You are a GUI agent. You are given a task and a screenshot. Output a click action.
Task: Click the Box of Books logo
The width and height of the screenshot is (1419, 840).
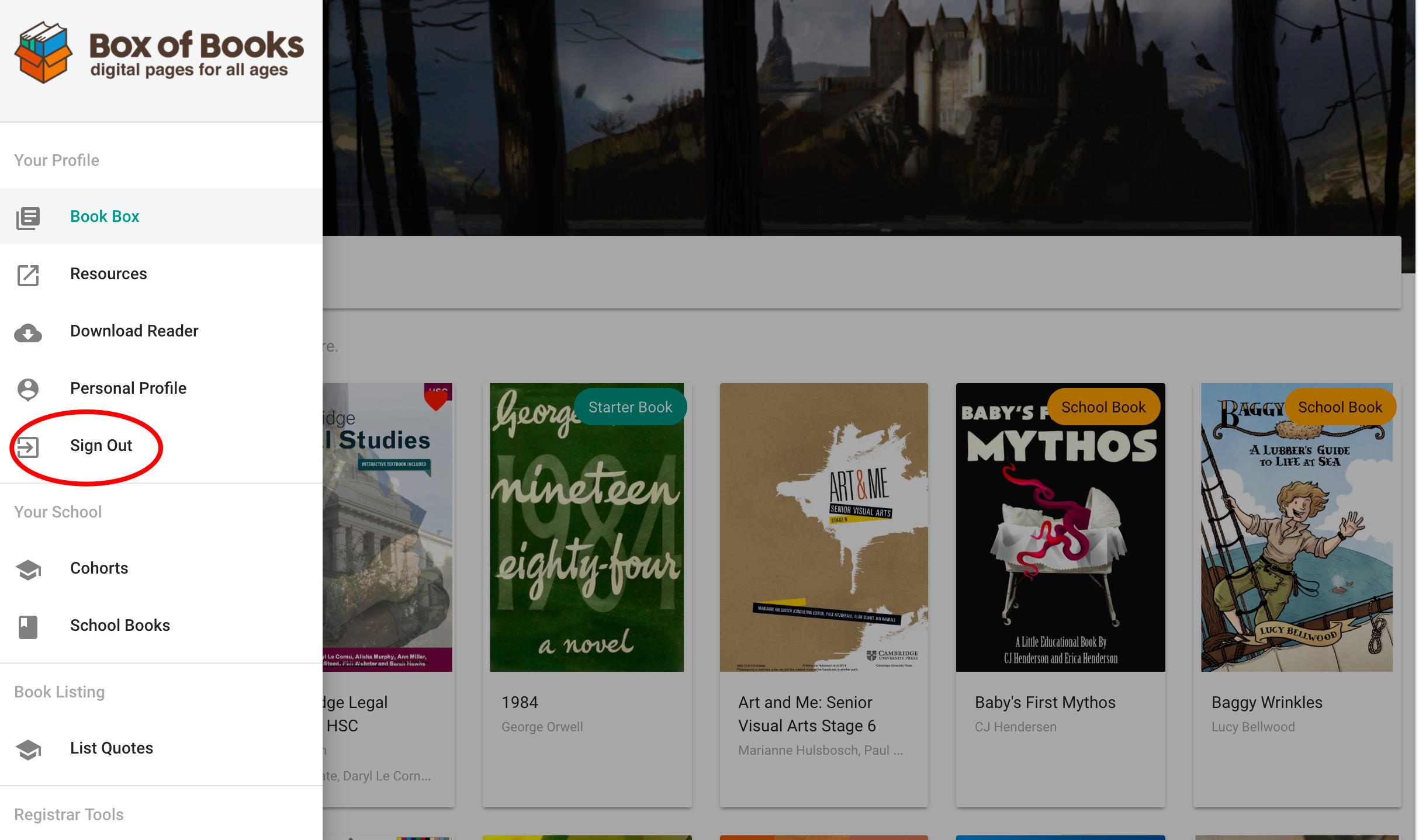pos(159,53)
